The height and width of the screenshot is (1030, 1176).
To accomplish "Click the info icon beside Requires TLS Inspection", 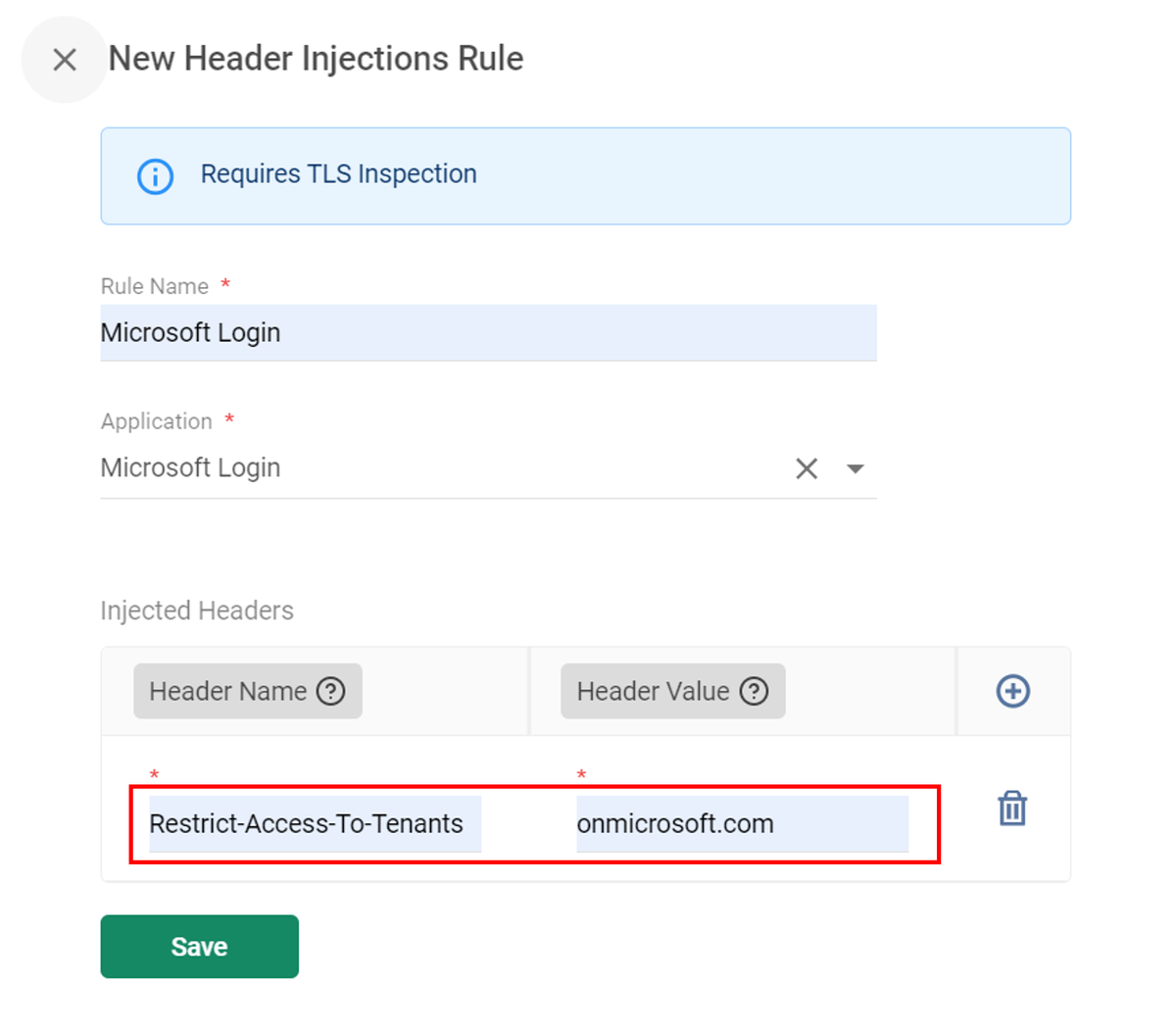I will pos(155,176).
